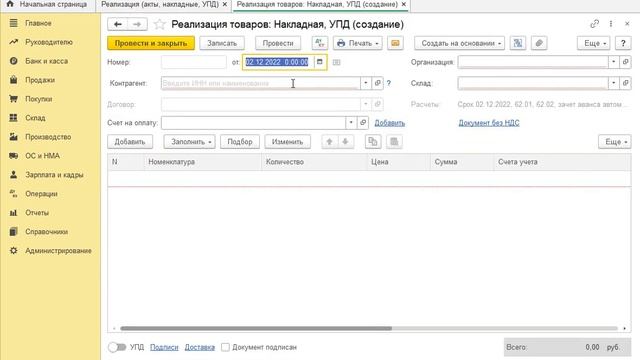
Task: Open Руководителю sidebar section
Action: pyautogui.click(x=49, y=42)
